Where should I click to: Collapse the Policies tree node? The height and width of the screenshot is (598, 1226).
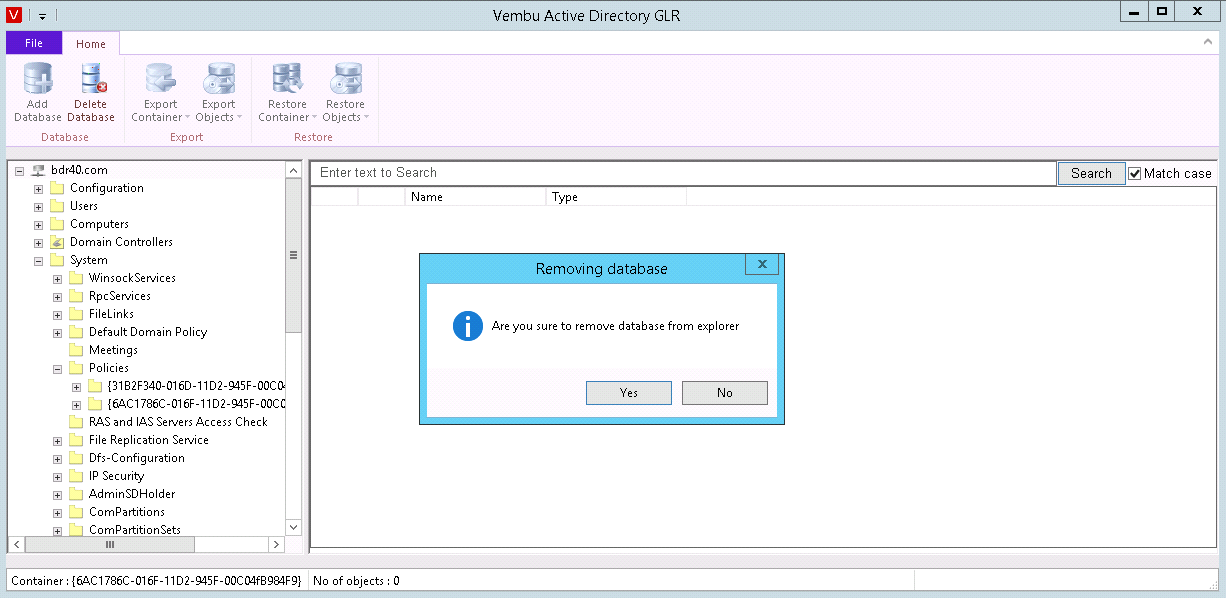click(x=58, y=368)
